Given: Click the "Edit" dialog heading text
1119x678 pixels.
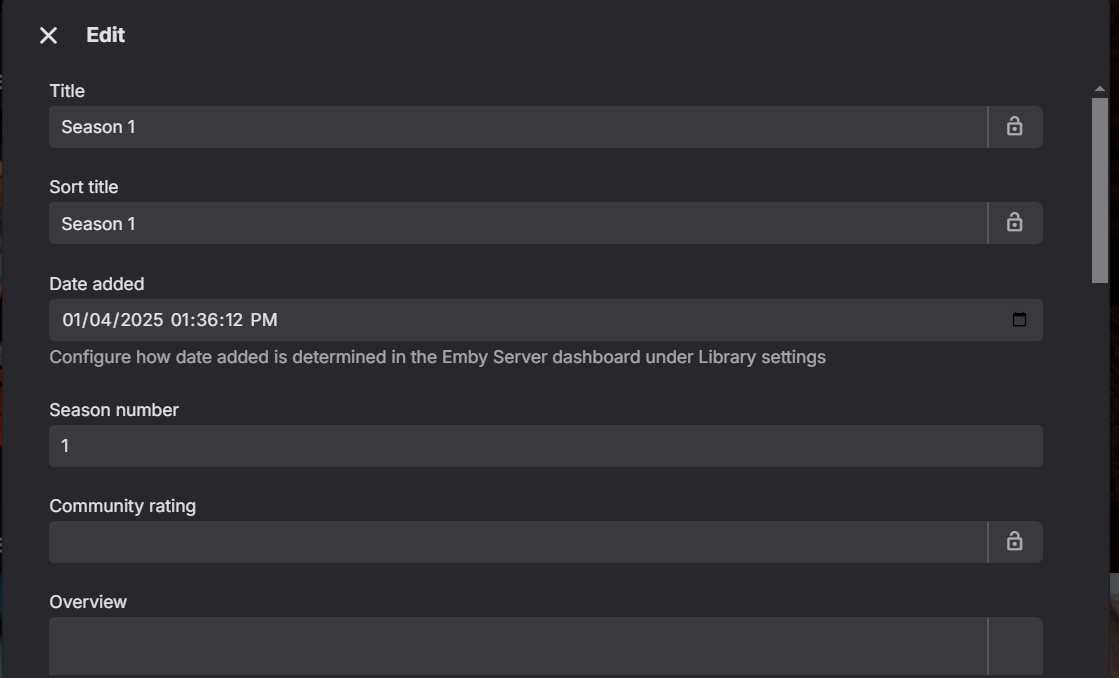Looking at the screenshot, I should pos(105,36).
